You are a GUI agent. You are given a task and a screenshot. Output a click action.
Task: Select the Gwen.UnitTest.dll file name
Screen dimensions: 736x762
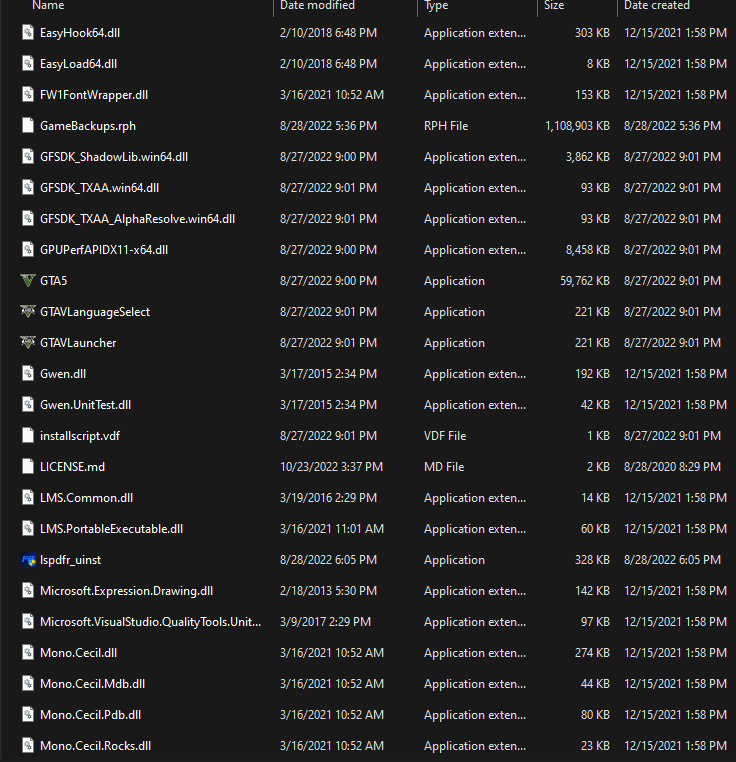pos(86,405)
